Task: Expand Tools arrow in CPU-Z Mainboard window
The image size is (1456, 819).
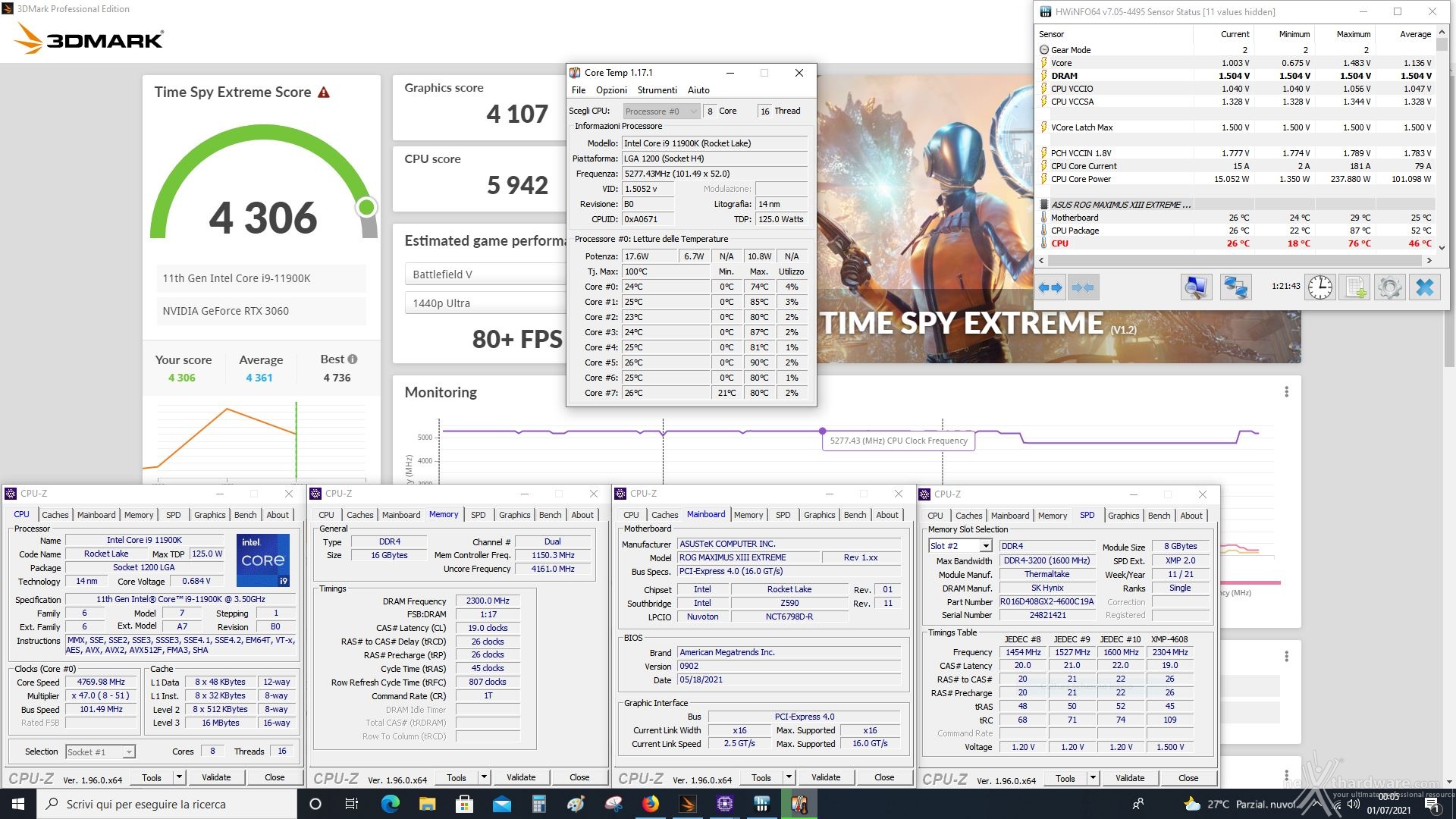Action: [789, 777]
